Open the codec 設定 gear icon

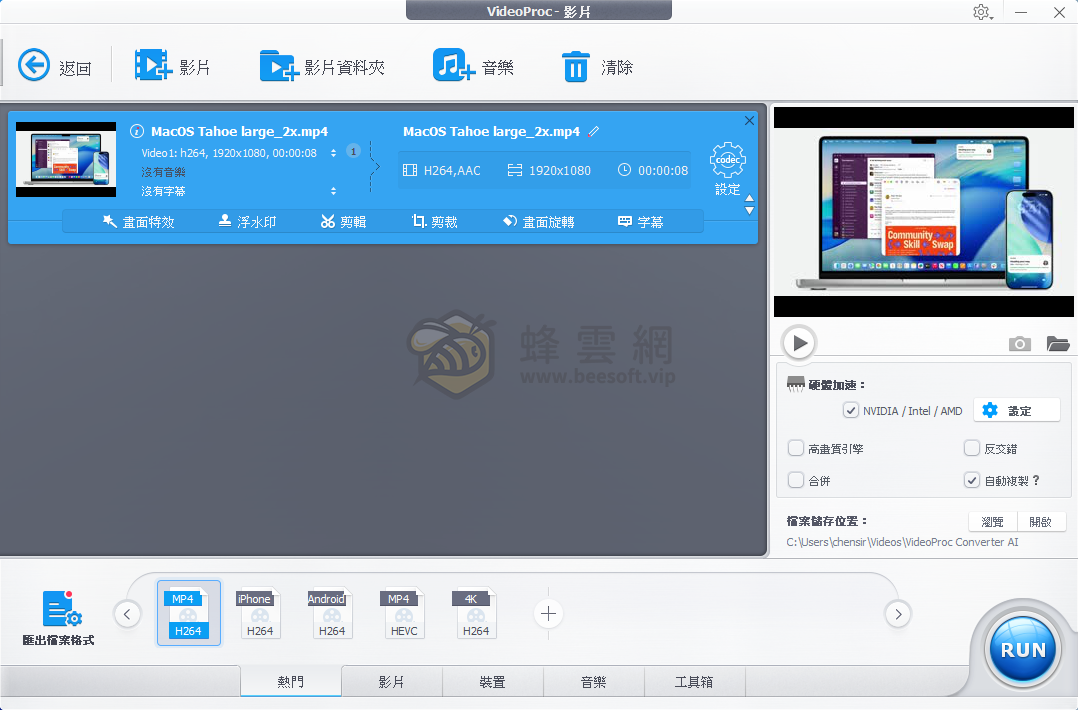[727, 160]
